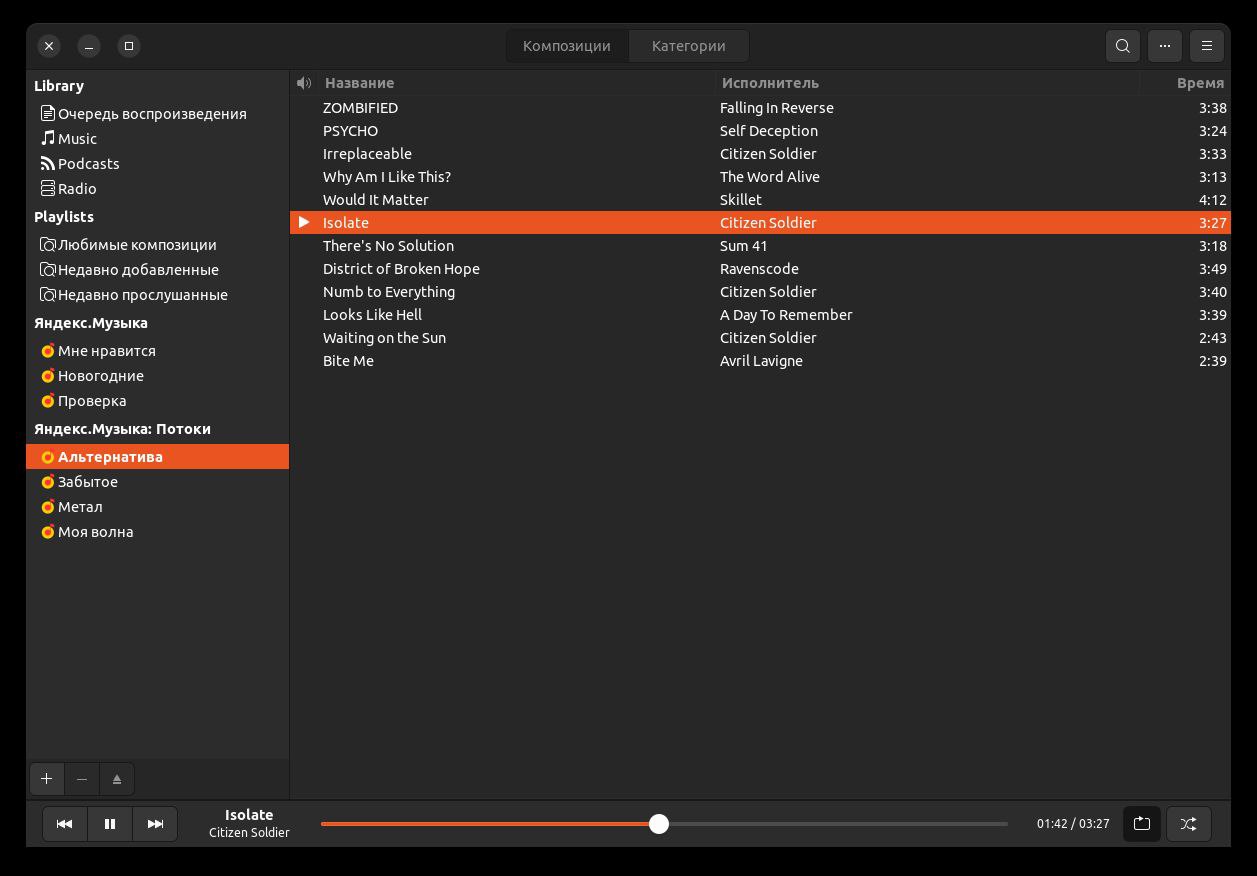Open the hamburger main menu
Screen dimensions: 1257x876
1207,46
